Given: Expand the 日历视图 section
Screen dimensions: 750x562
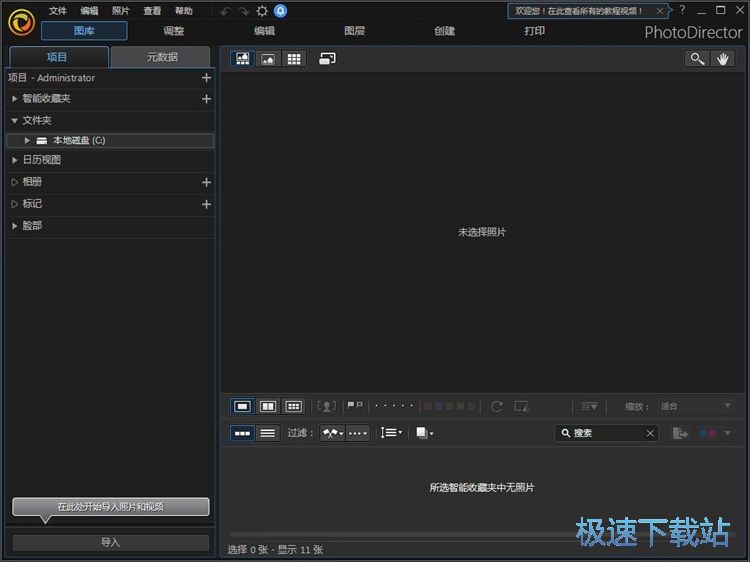Looking at the screenshot, I should pos(14,160).
